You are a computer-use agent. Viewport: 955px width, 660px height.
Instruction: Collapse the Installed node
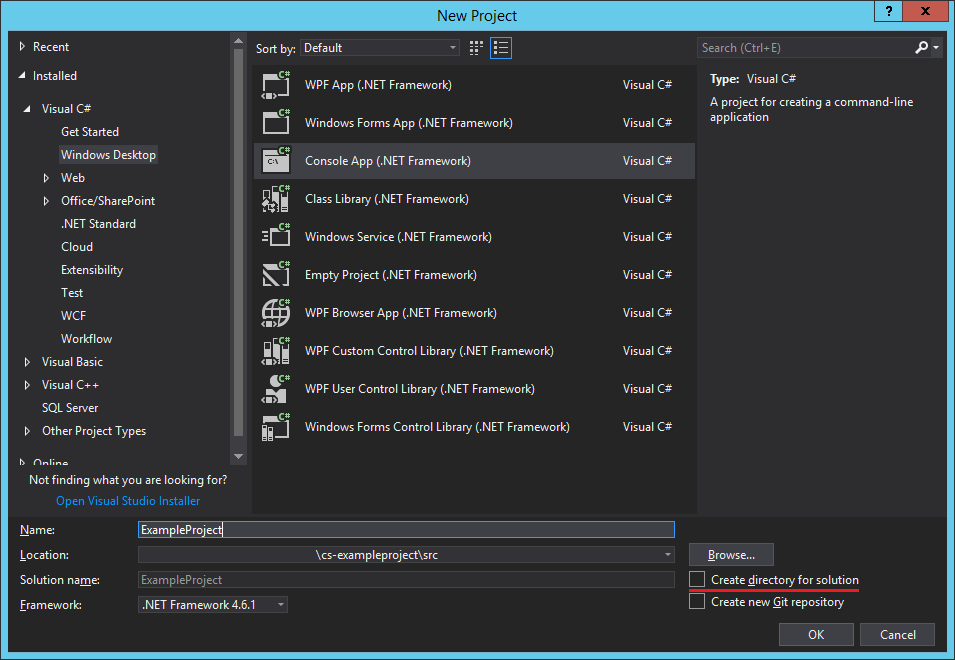tap(23, 75)
